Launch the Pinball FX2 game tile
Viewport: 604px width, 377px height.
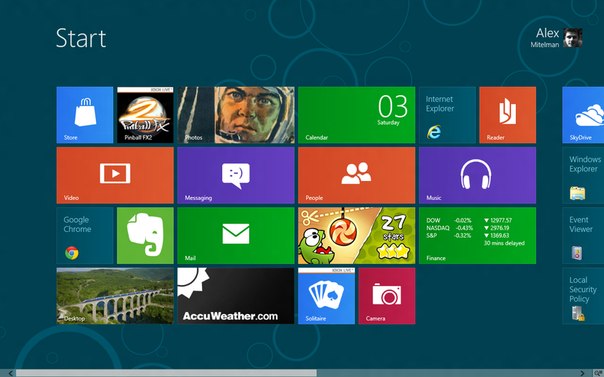[x=145, y=115]
